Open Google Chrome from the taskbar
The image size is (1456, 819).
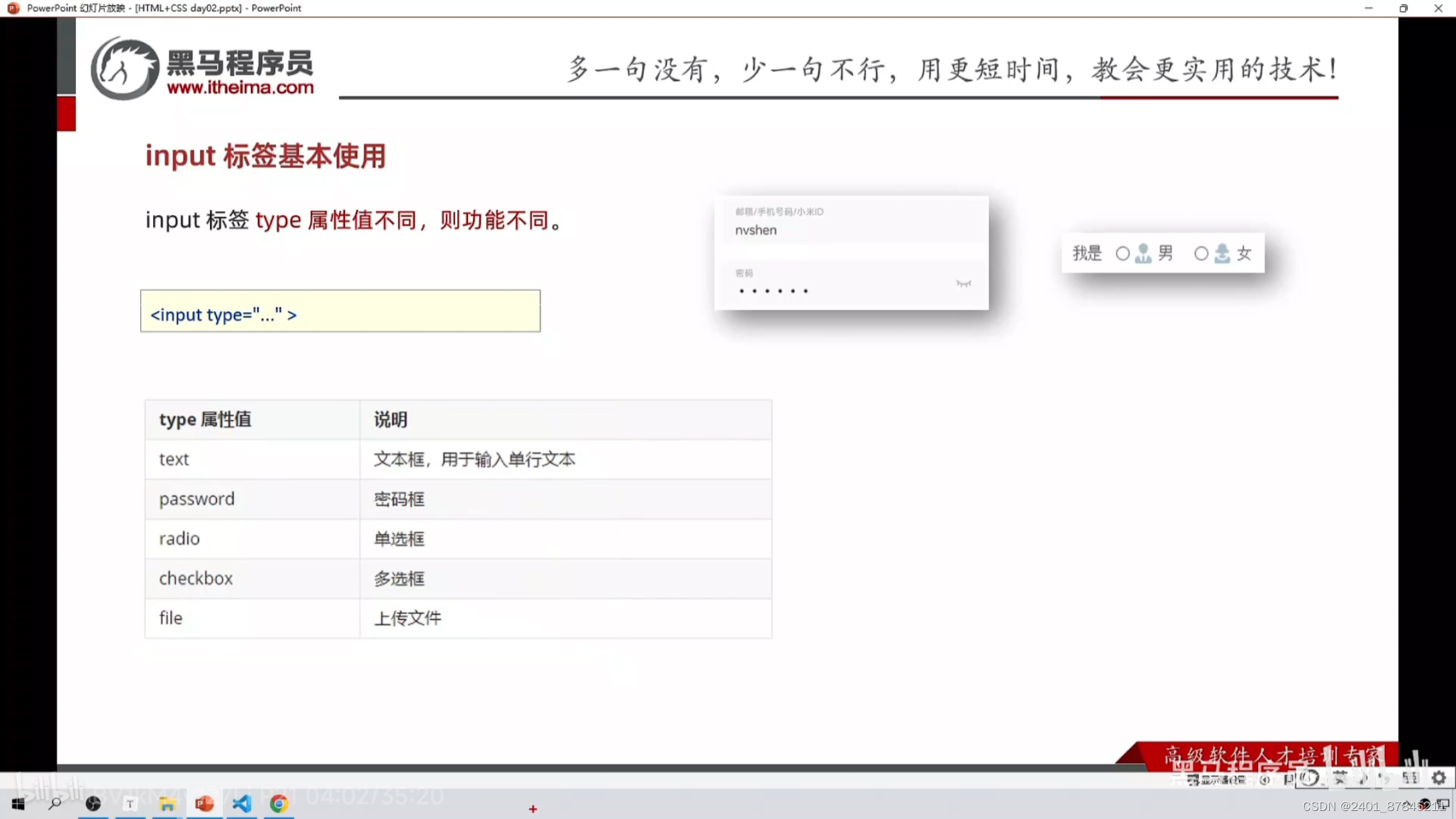(280, 804)
